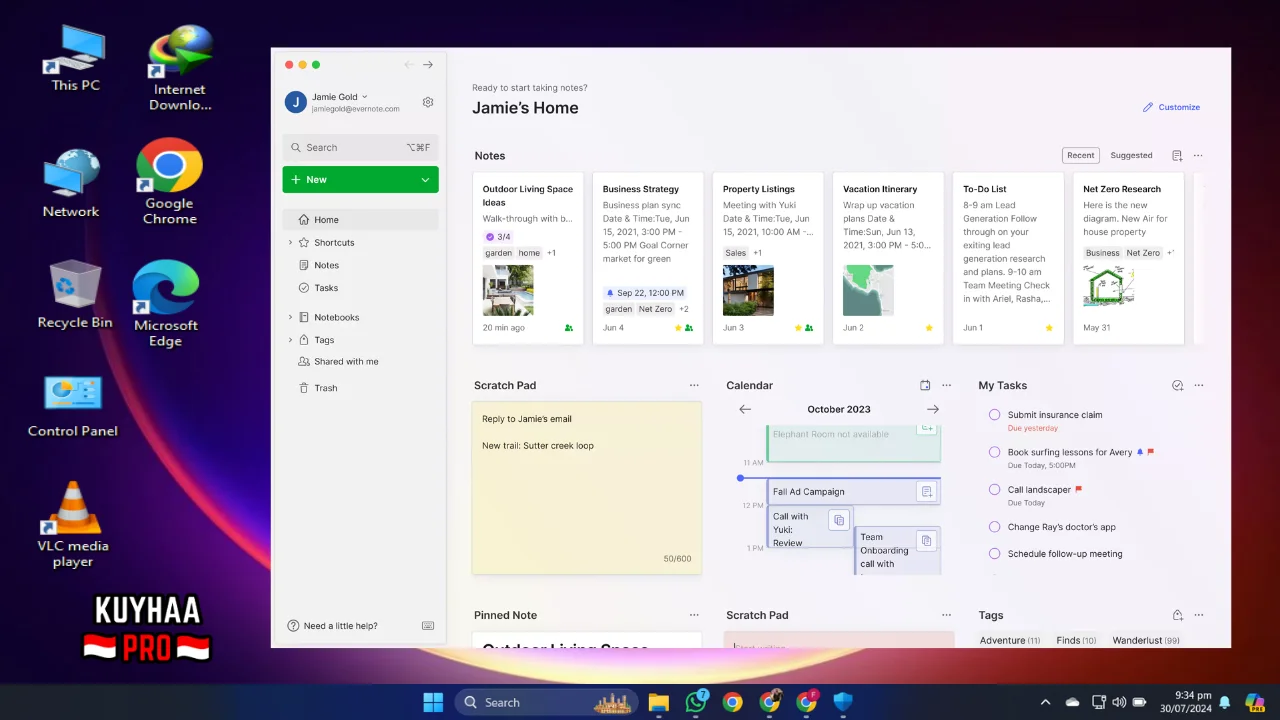Open VLC media player desktop shortcut
This screenshot has height=720, width=1280.
73,525
